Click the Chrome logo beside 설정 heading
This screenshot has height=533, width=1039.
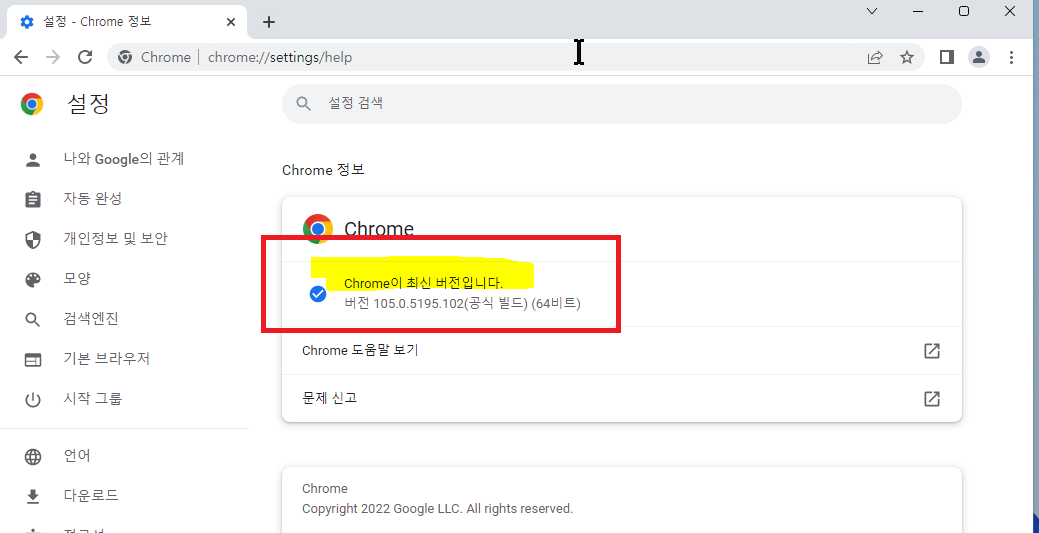[x=32, y=104]
